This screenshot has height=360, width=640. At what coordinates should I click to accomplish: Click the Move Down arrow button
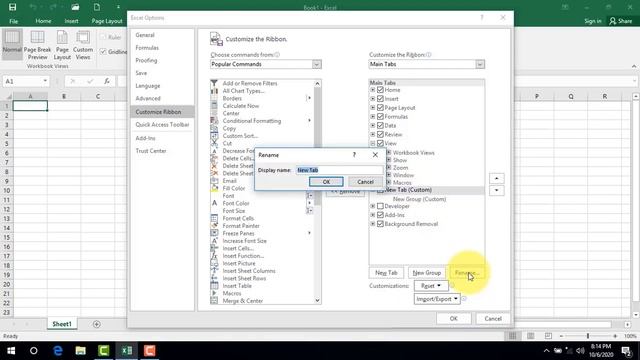click(x=496, y=190)
